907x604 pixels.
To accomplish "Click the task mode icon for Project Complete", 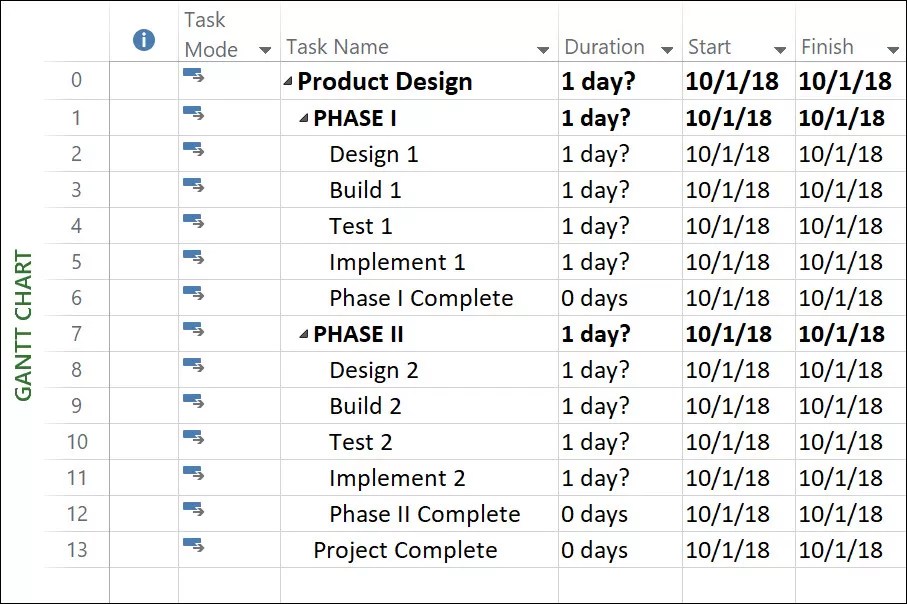I will click(193, 544).
